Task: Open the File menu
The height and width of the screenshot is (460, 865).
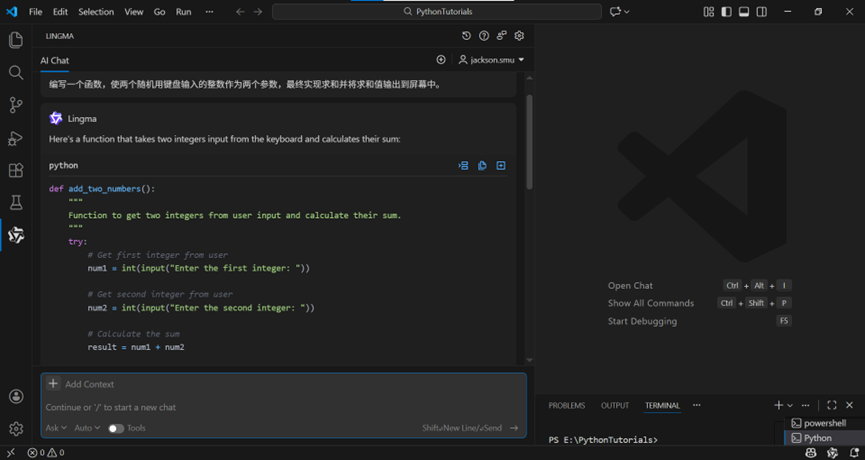Action: tap(35, 12)
